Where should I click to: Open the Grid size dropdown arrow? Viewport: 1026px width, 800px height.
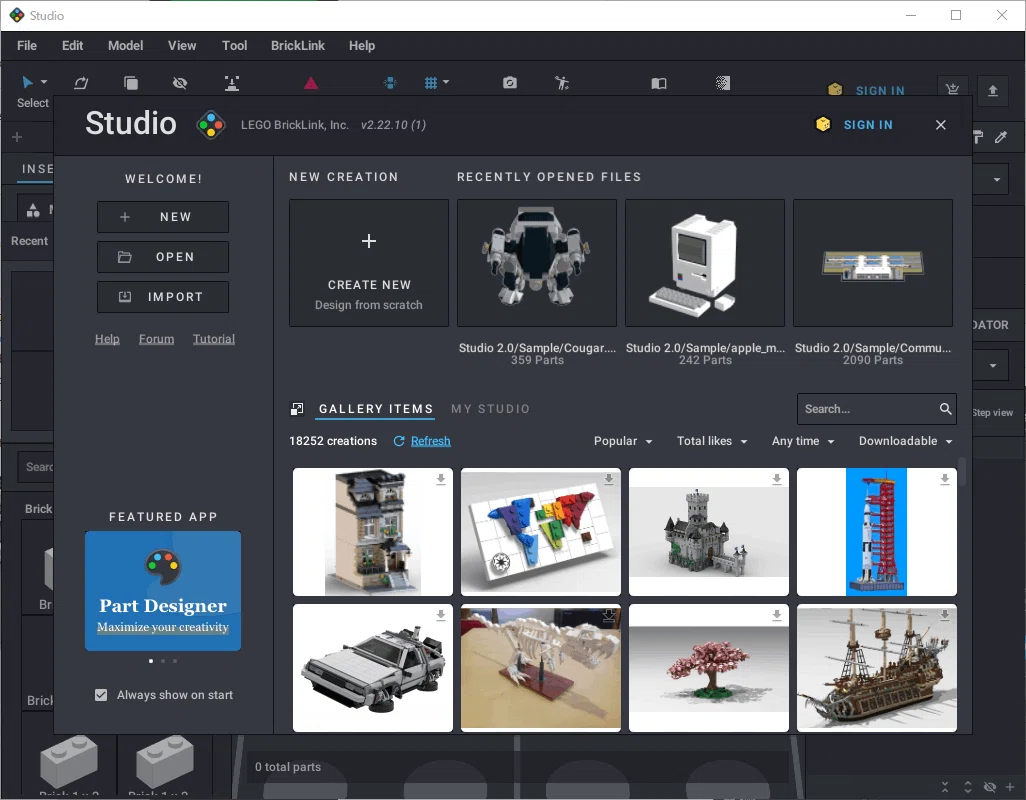[x=446, y=82]
